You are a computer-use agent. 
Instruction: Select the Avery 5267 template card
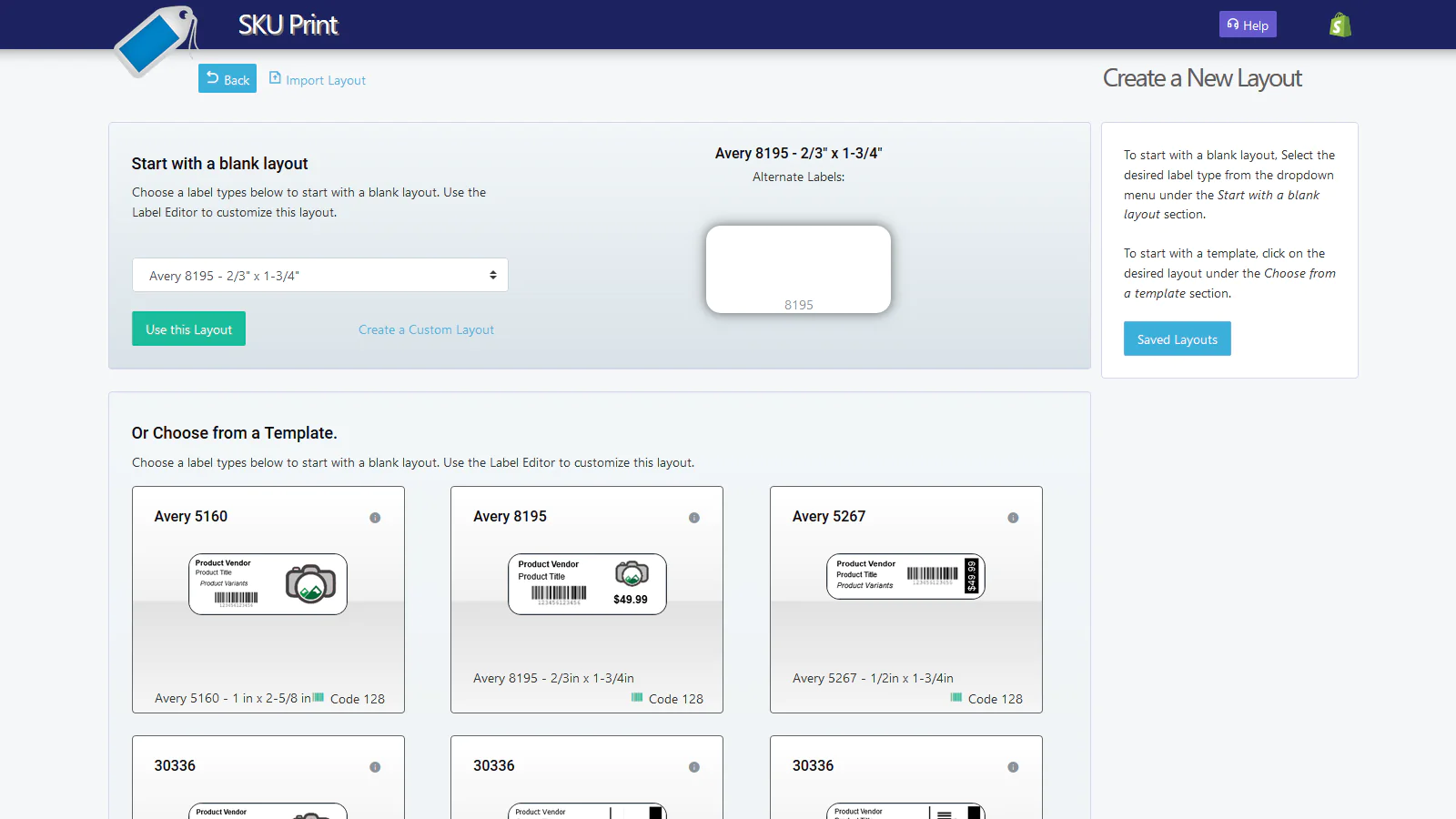click(x=905, y=601)
